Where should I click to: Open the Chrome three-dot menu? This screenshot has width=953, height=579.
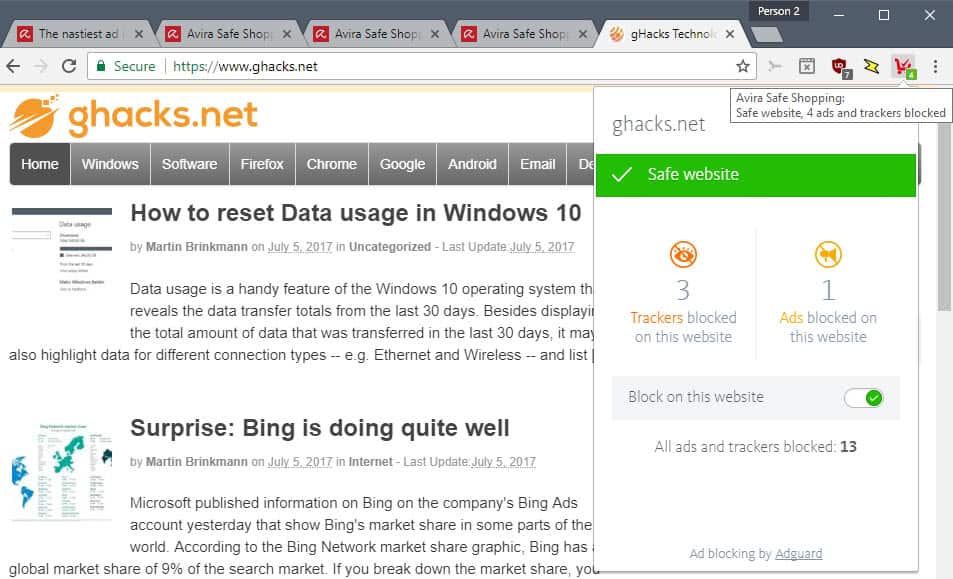point(935,65)
